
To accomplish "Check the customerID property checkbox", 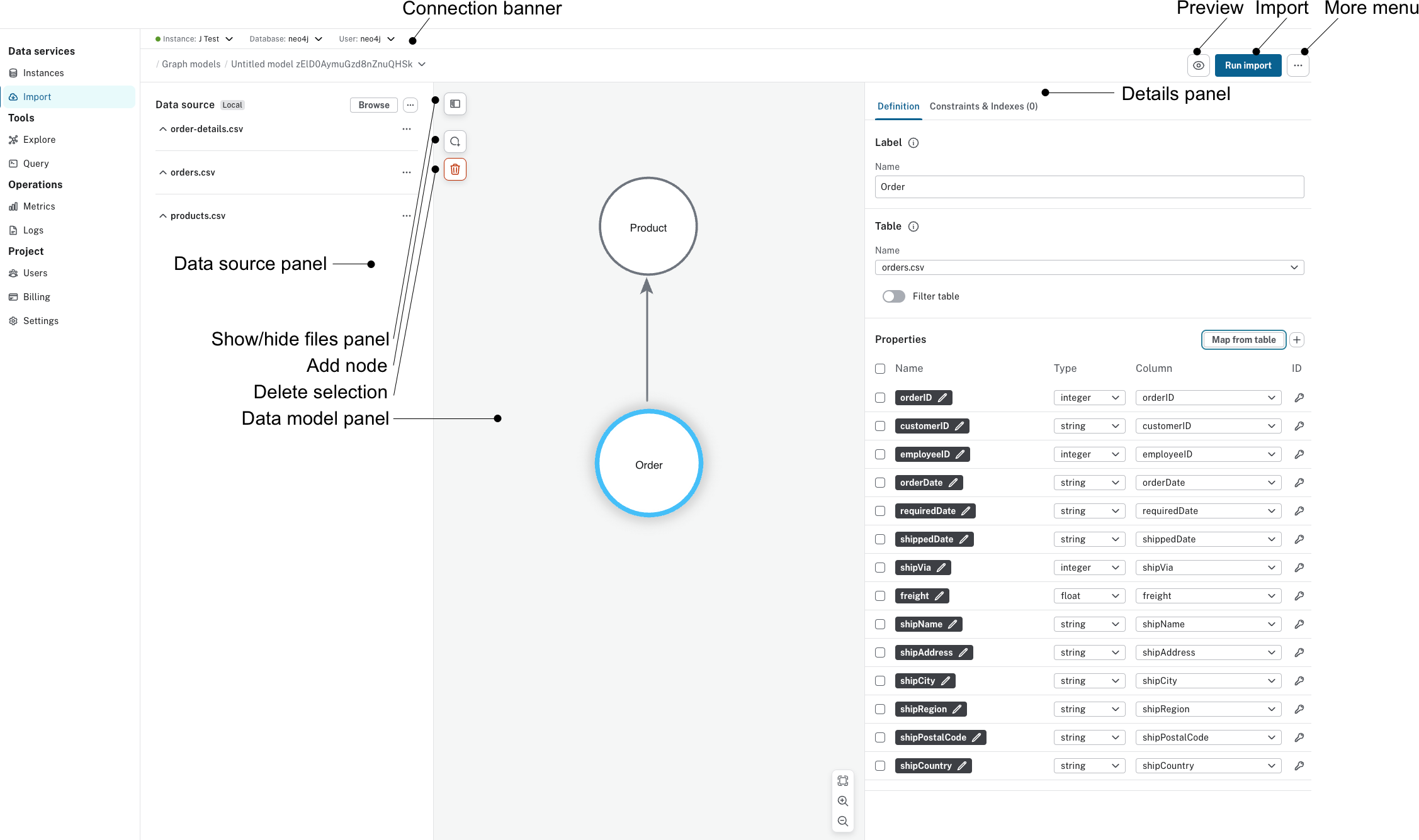I will tap(880, 426).
